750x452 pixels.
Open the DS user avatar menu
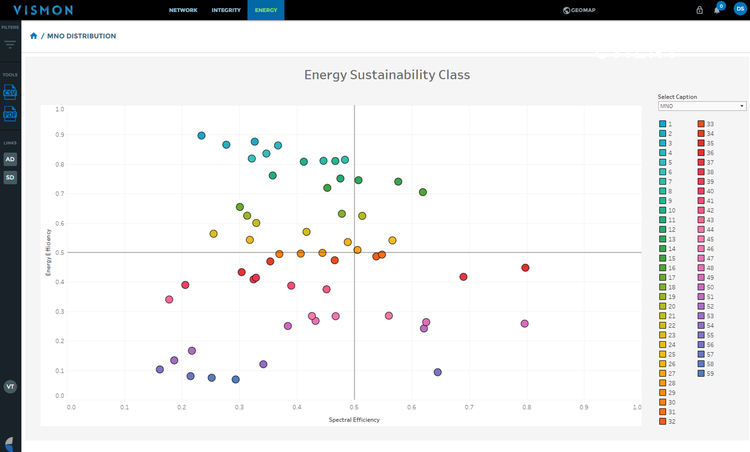coord(740,9)
